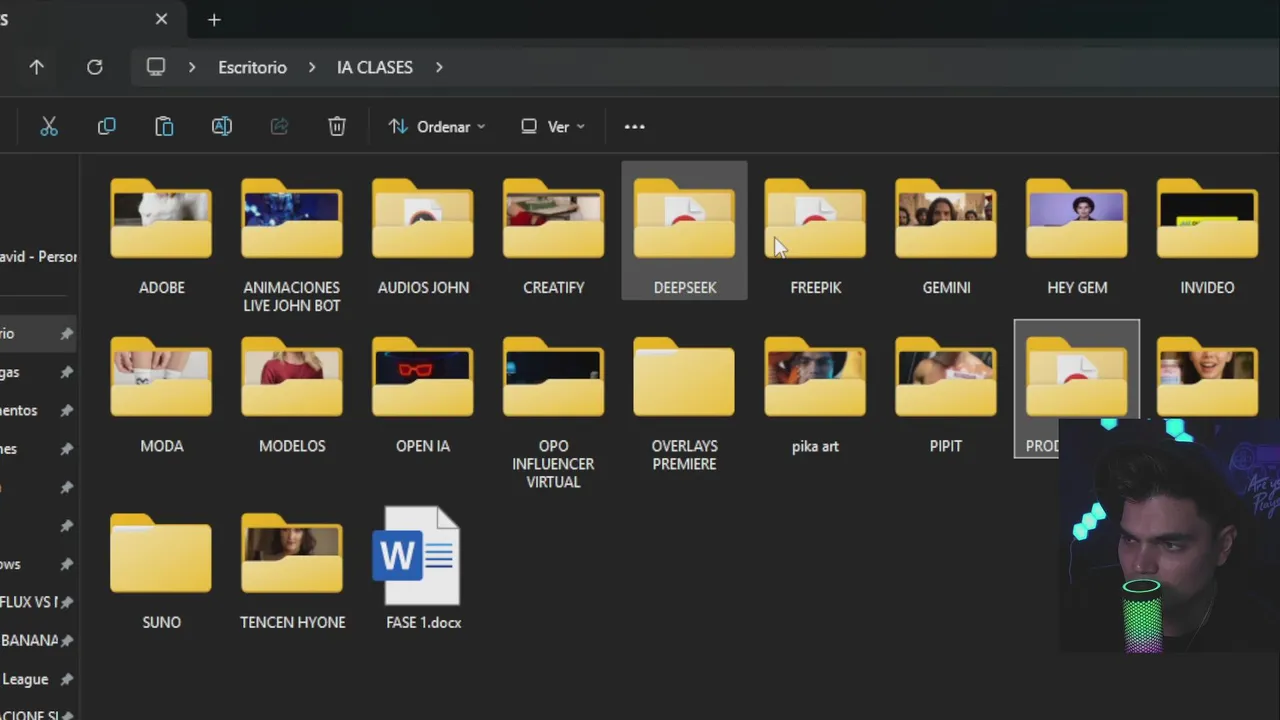Expand chevron before Escritorio in path
This screenshot has width=1280, height=720.
pos(192,67)
